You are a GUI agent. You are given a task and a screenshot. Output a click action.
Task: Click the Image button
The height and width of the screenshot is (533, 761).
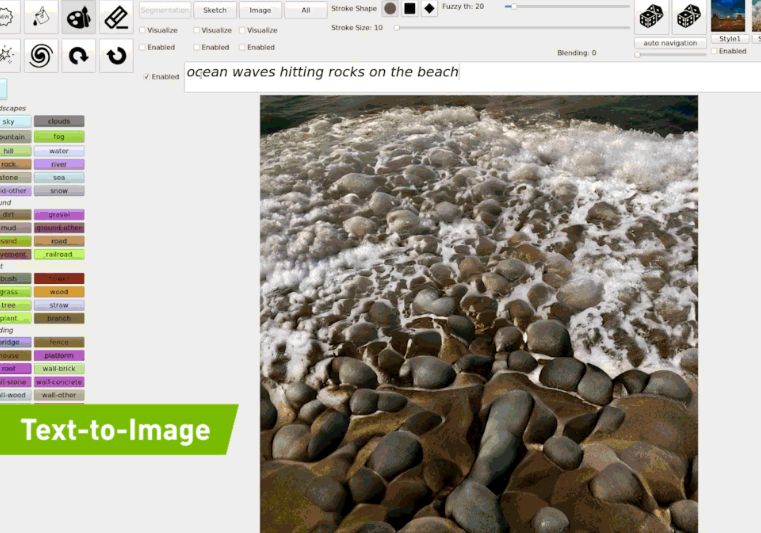tap(260, 10)
